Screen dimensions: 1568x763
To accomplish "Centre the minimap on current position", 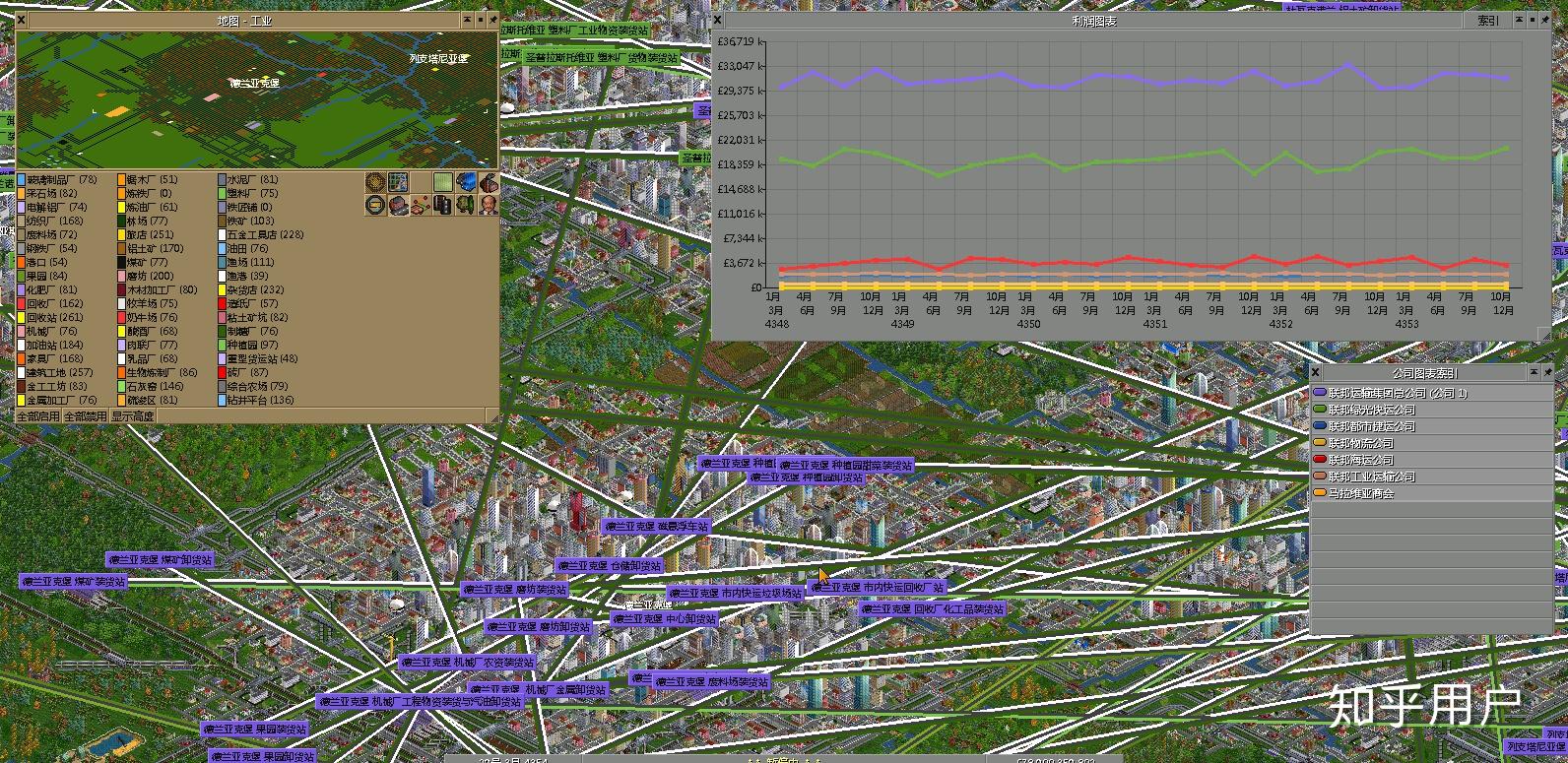I will pyautogui.click(x=398, y=183).
